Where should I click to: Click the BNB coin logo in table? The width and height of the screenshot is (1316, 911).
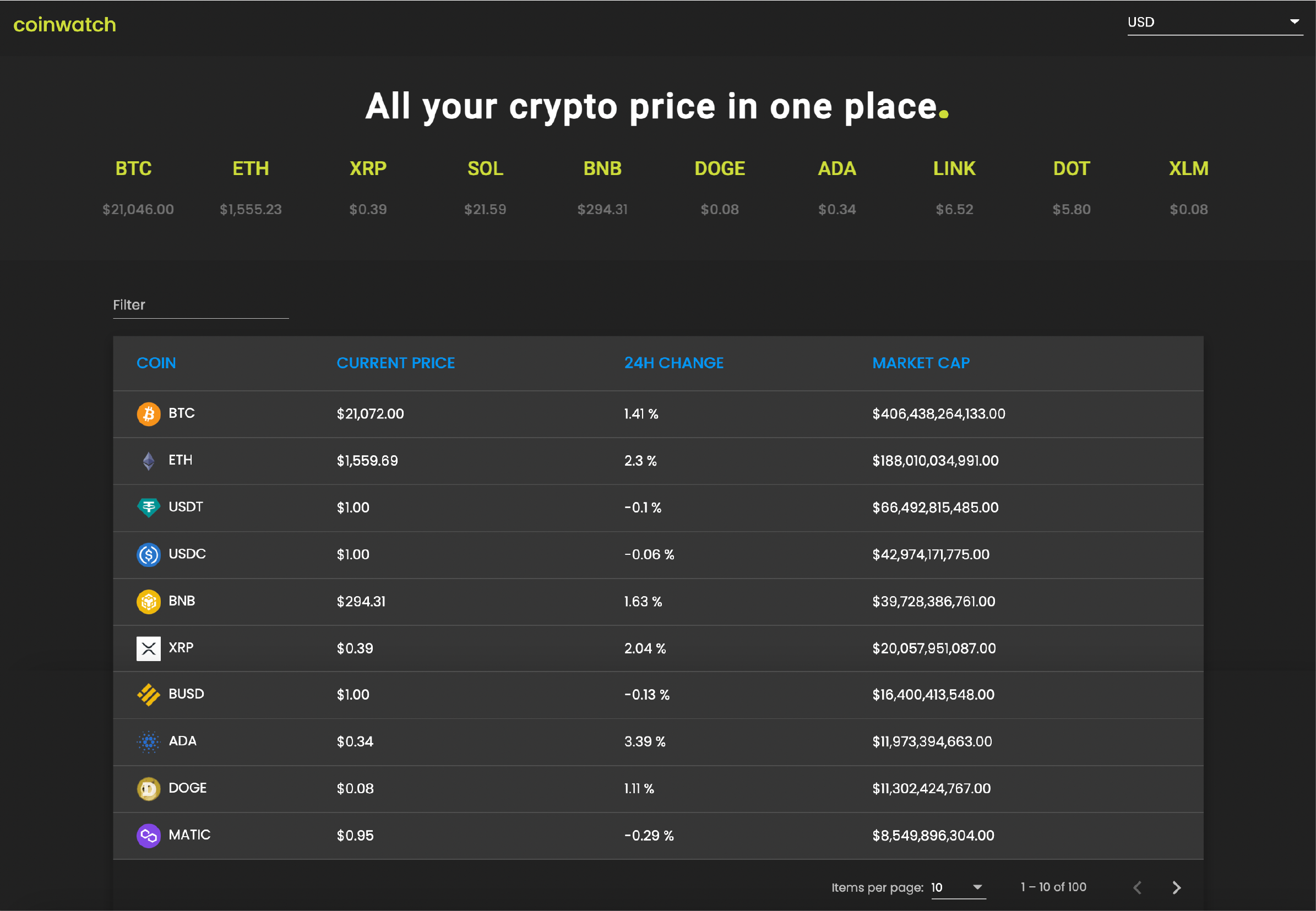point(149,602)
